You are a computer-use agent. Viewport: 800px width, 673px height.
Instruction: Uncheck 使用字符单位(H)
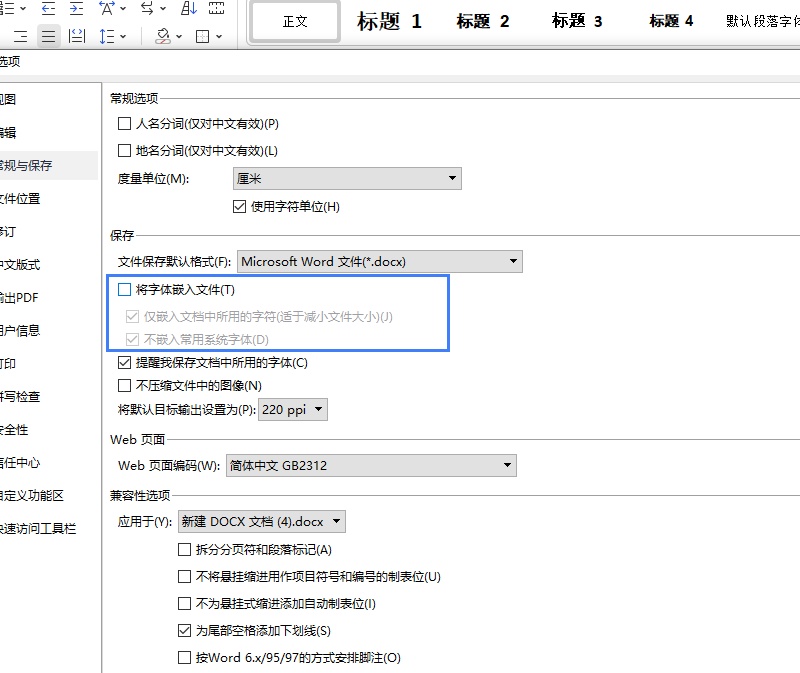(x=239, y=207)
